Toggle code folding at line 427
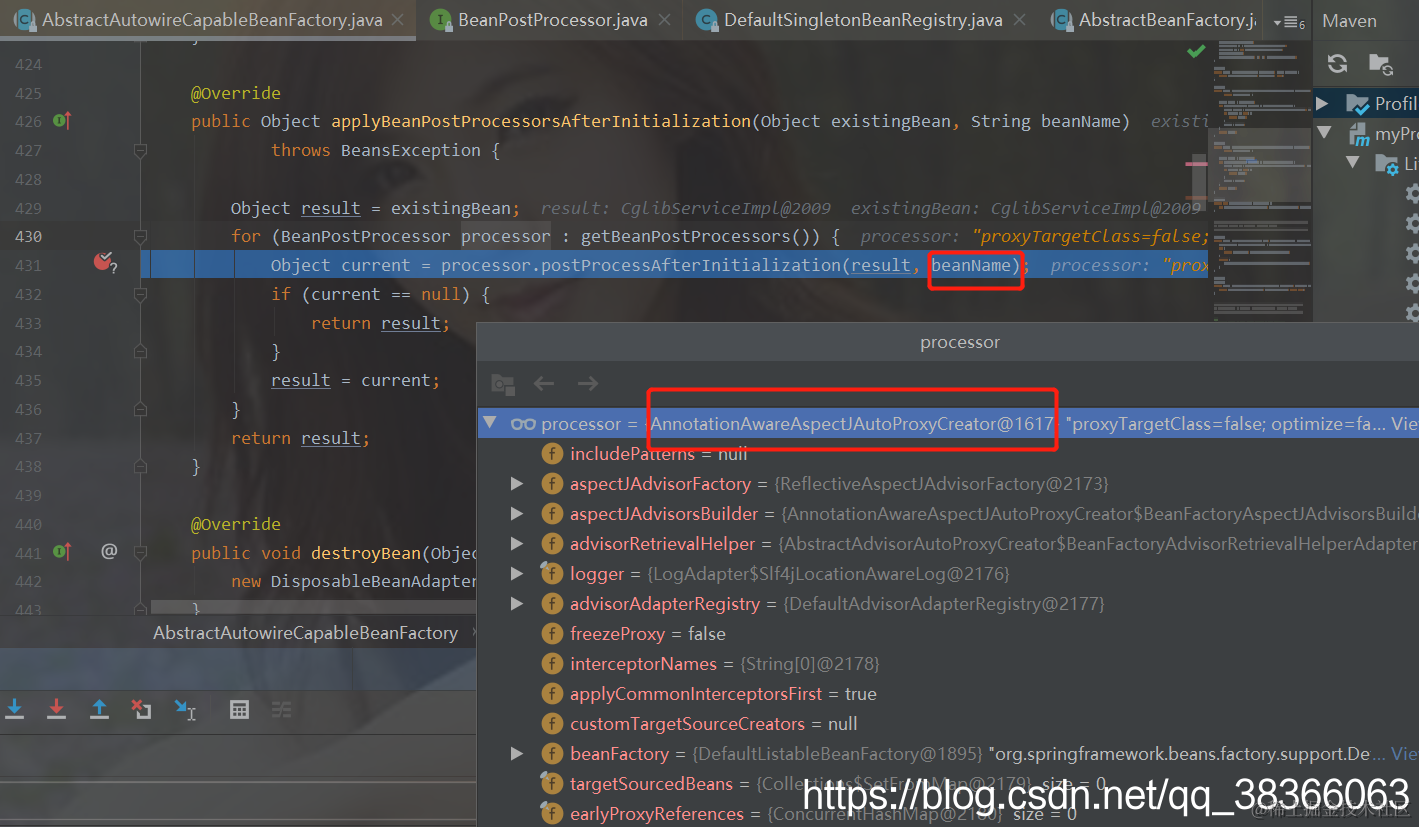This screenshot has height=827, width=1419. pyautogui.click(x=140, y=150)
